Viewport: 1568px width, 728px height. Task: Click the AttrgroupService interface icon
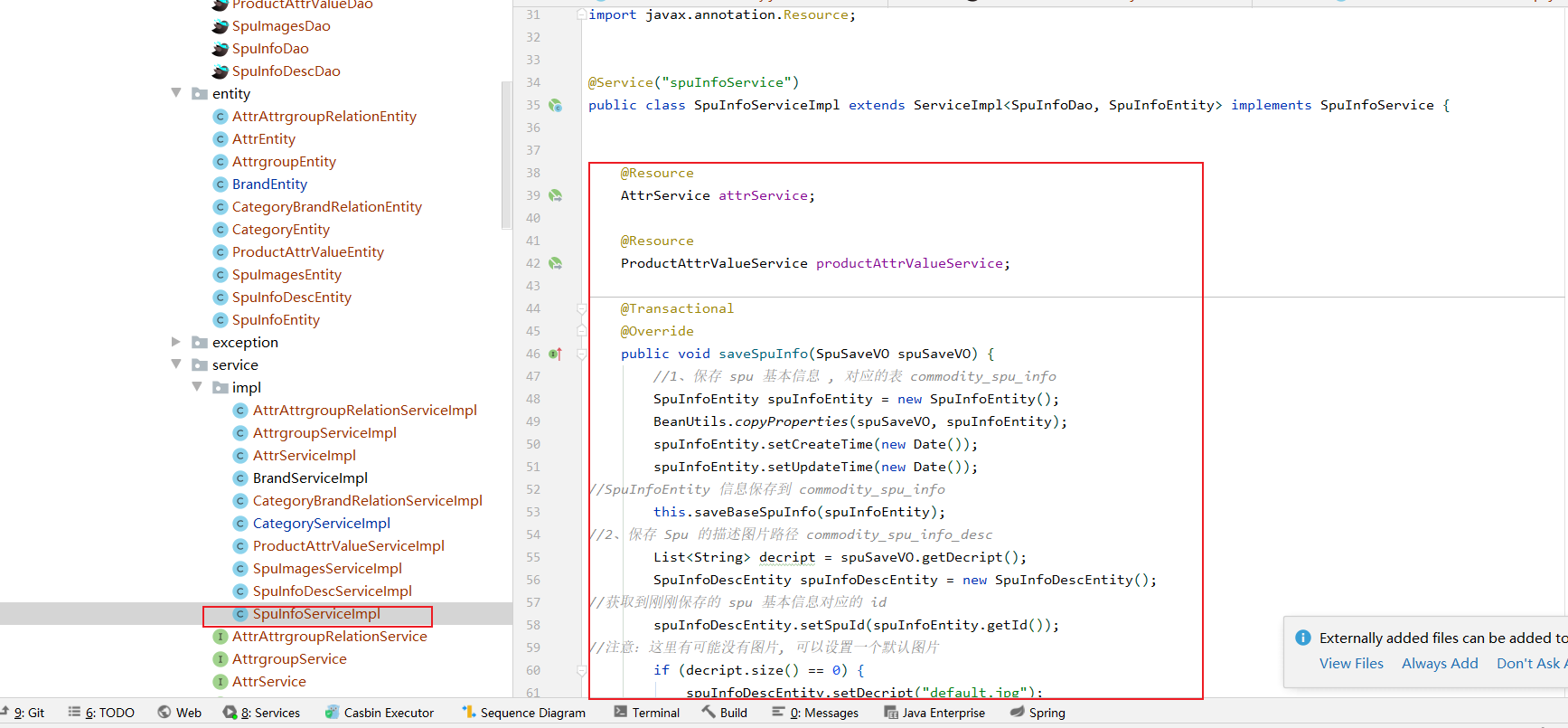pyautogui.click(x=220, y=659)
